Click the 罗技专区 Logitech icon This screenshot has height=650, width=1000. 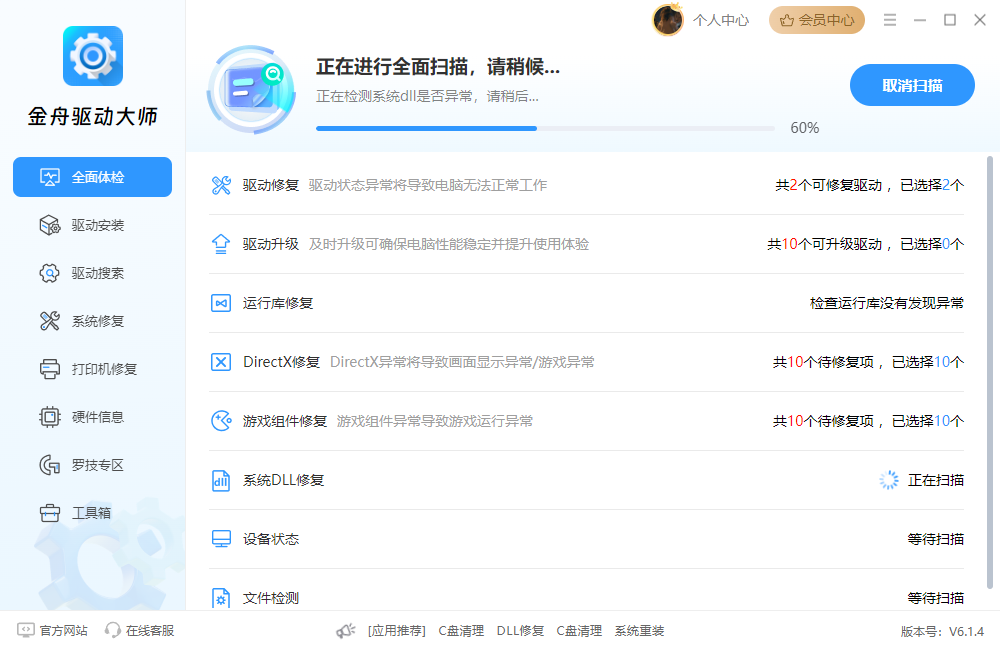coord(50,464)
